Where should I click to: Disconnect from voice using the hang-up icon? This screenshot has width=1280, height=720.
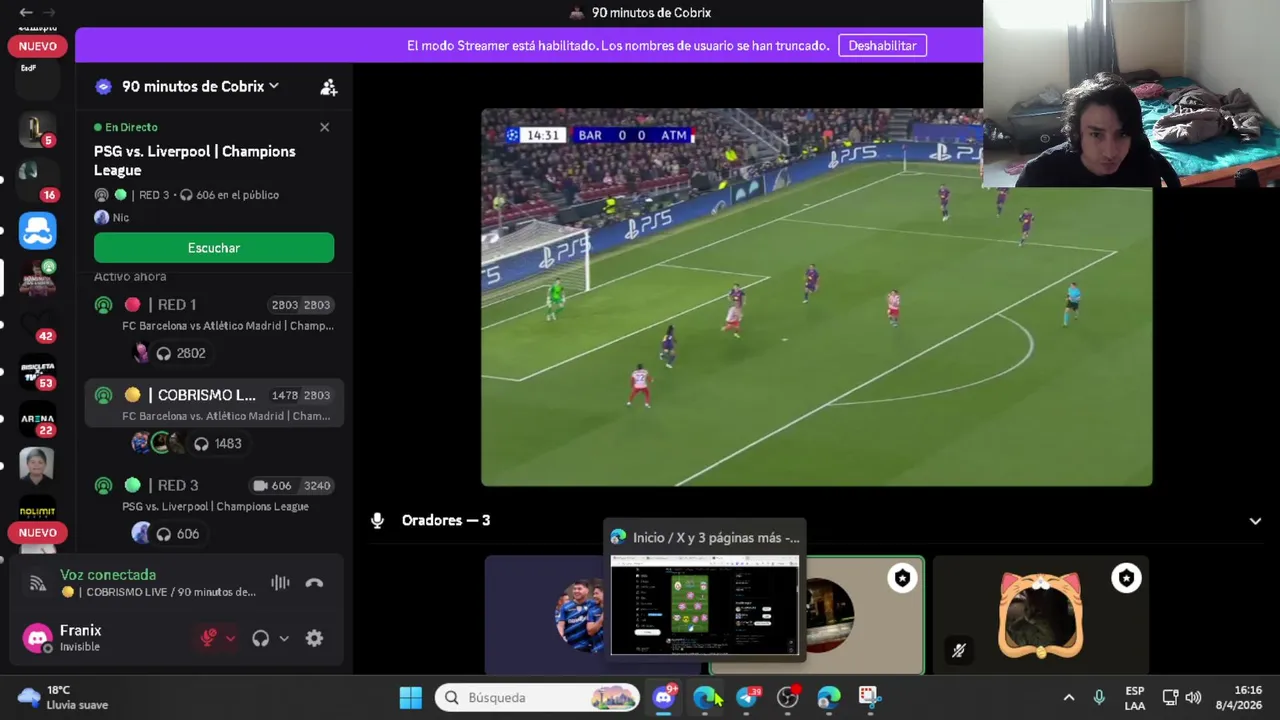[314, 583]
